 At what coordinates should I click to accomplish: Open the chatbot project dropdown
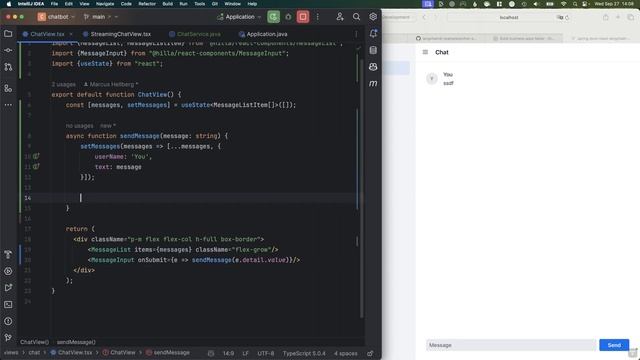[57, 17]
